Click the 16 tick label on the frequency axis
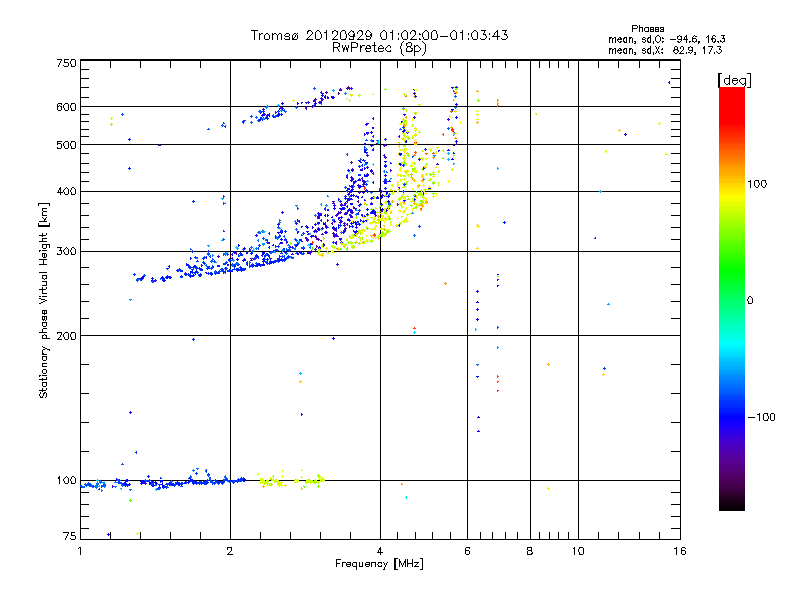Image resolution: width=800 pixels, height=600 pixels. coord(680,551)
